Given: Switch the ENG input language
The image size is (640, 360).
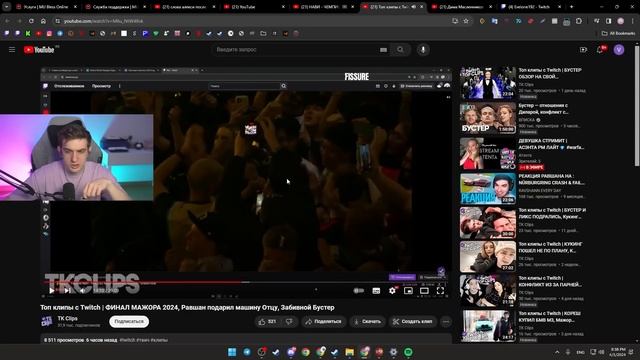Looking at the screenshot, I should coord(580,352).
